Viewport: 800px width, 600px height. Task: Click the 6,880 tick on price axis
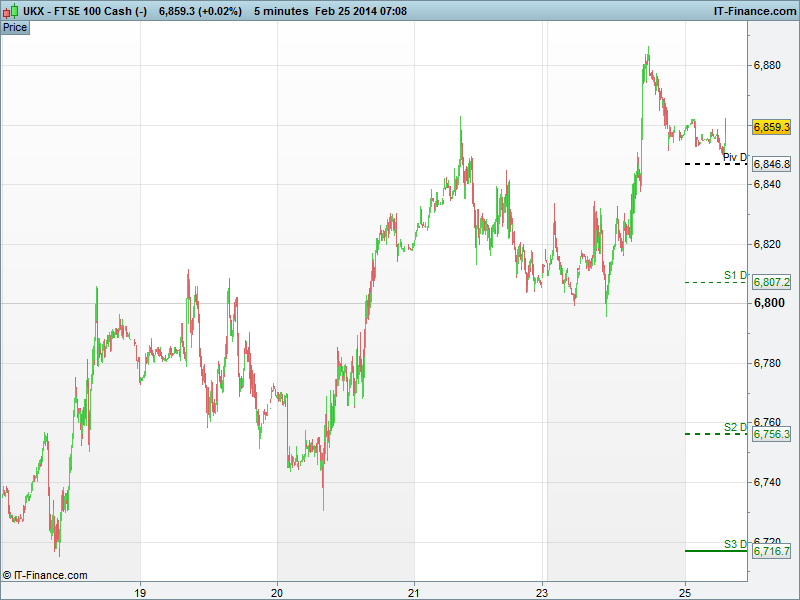[767, 66]
